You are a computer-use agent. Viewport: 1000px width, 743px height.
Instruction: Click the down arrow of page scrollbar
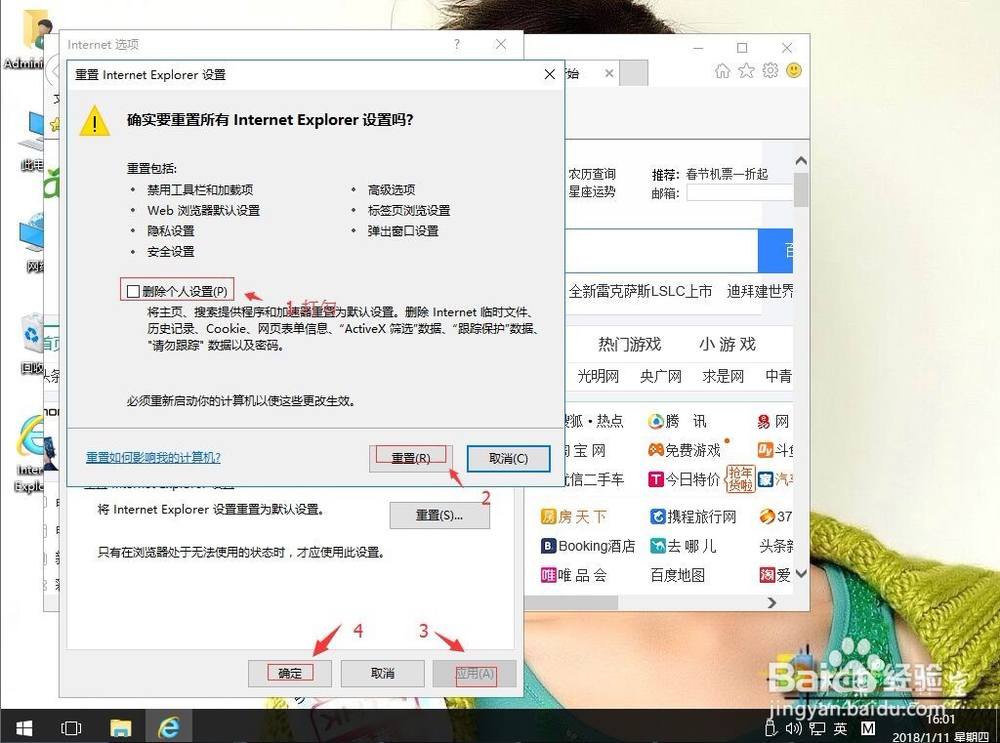pos(802,573)
